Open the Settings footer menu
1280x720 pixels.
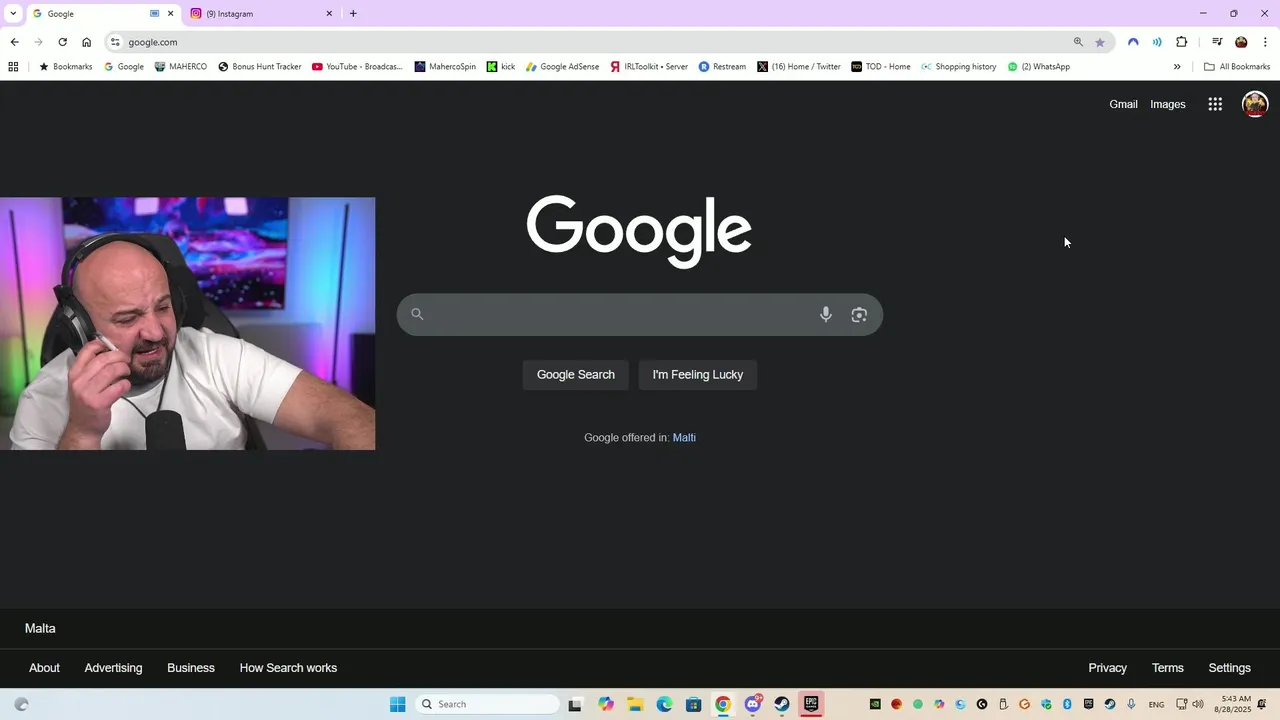pos(1229,668)
